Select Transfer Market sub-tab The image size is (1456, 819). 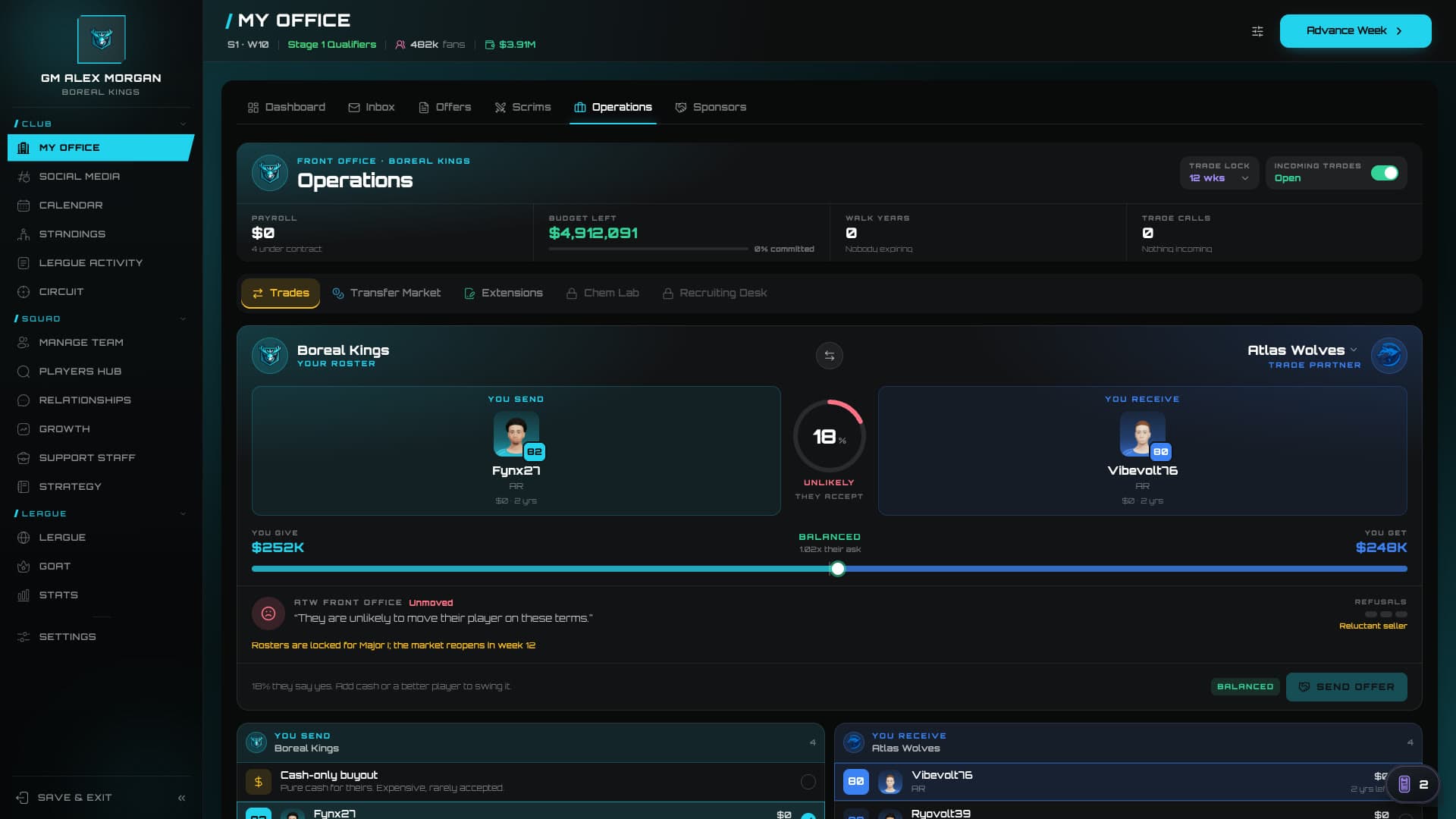(x=387, y=293)
